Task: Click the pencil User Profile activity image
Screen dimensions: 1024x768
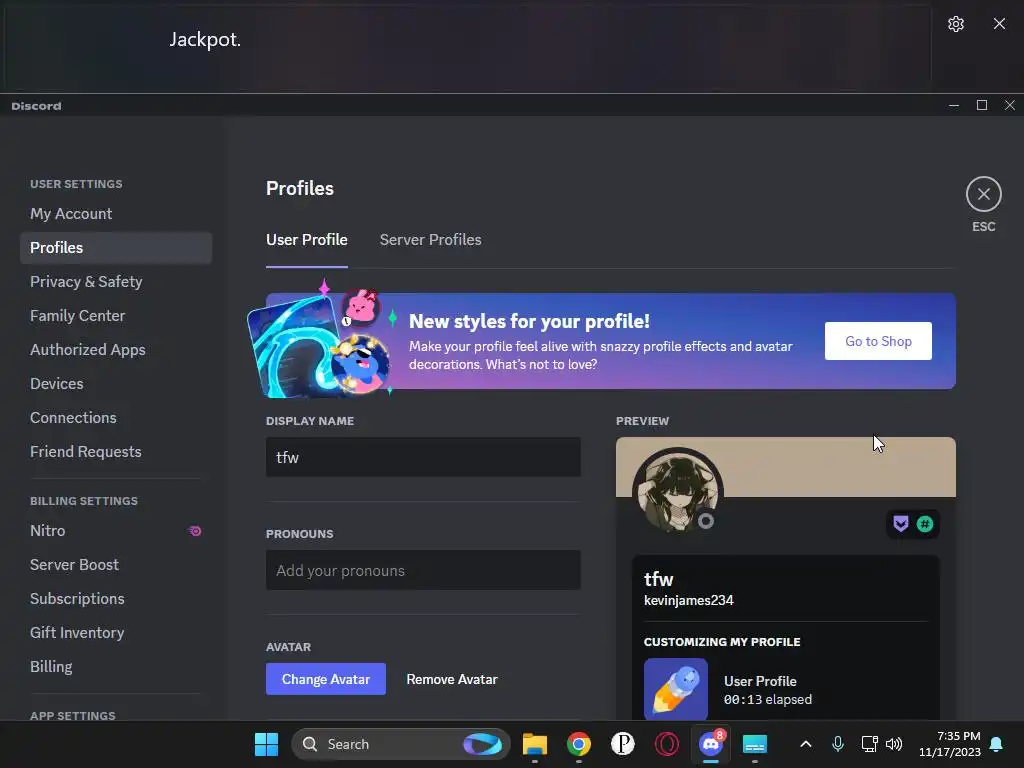Action: pyautogui.click(x=676, y=689)
